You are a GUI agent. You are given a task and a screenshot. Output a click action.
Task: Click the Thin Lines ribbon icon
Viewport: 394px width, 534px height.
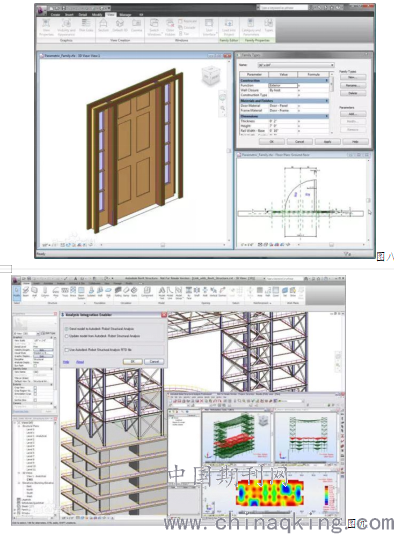[x=86, y=26]
